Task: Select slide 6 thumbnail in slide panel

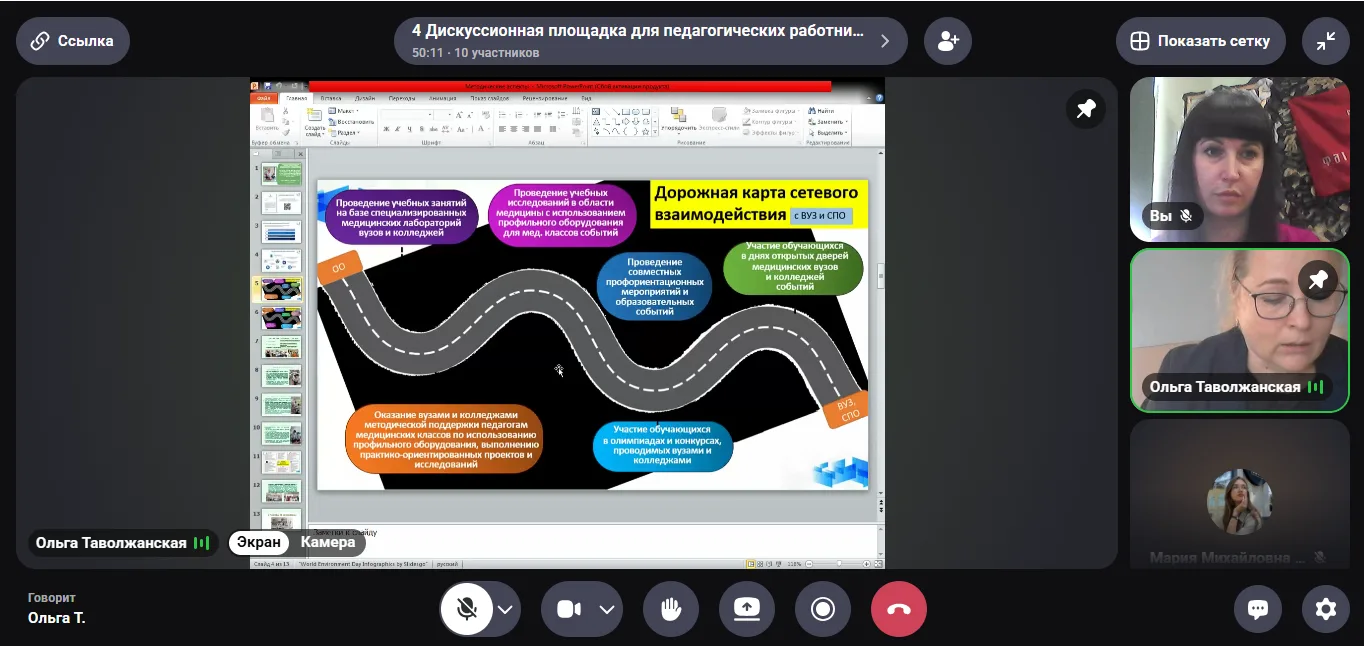Action: (281, 319)
